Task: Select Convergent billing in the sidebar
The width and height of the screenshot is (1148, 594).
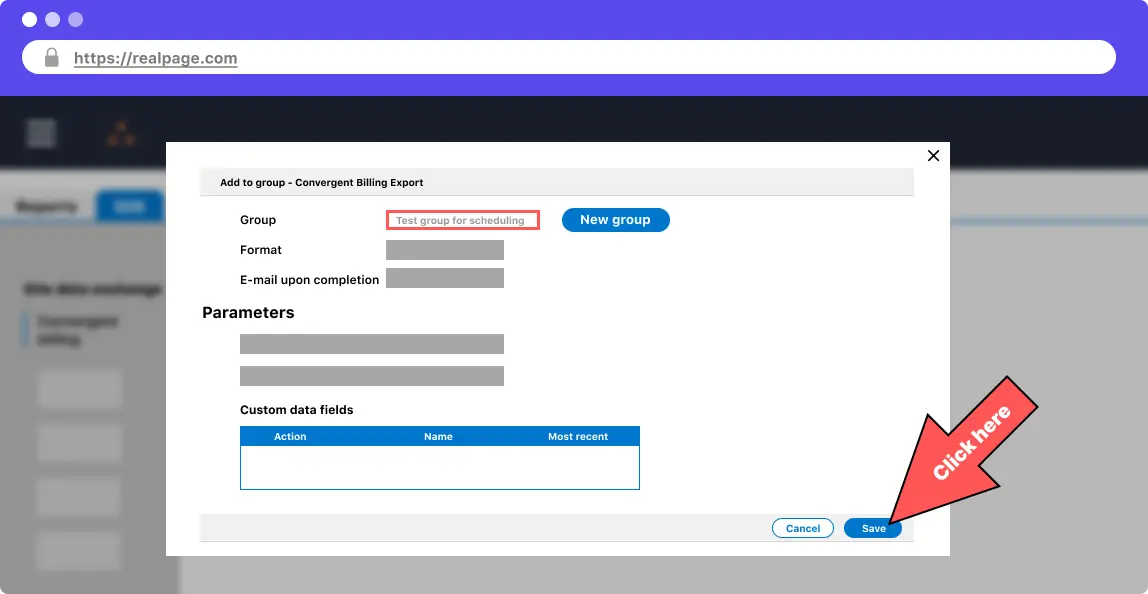Action: [x=78, y=331]
